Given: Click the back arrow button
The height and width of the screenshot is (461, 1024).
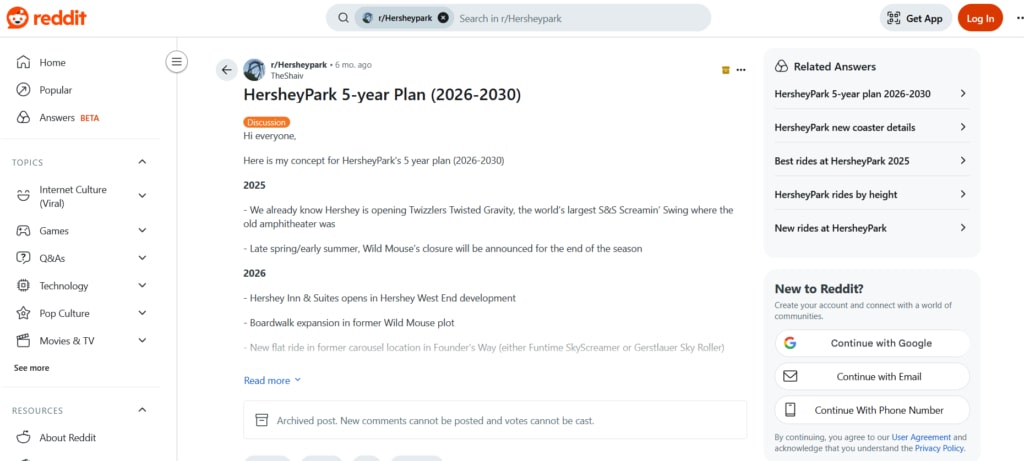Looking at the screenshot, I should point(227,70).
